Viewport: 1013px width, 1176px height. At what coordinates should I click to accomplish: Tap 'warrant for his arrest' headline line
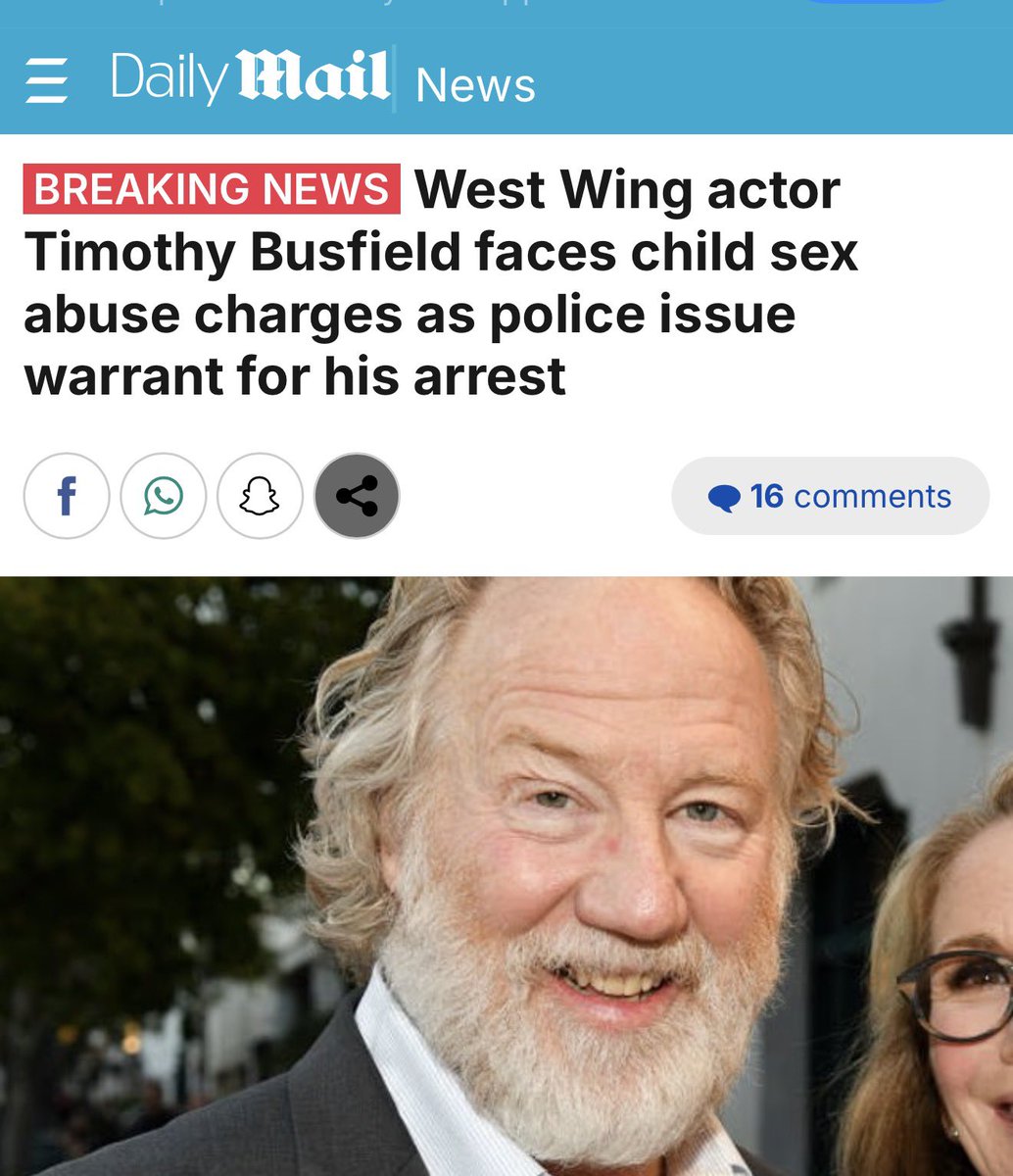coord(295,375)
